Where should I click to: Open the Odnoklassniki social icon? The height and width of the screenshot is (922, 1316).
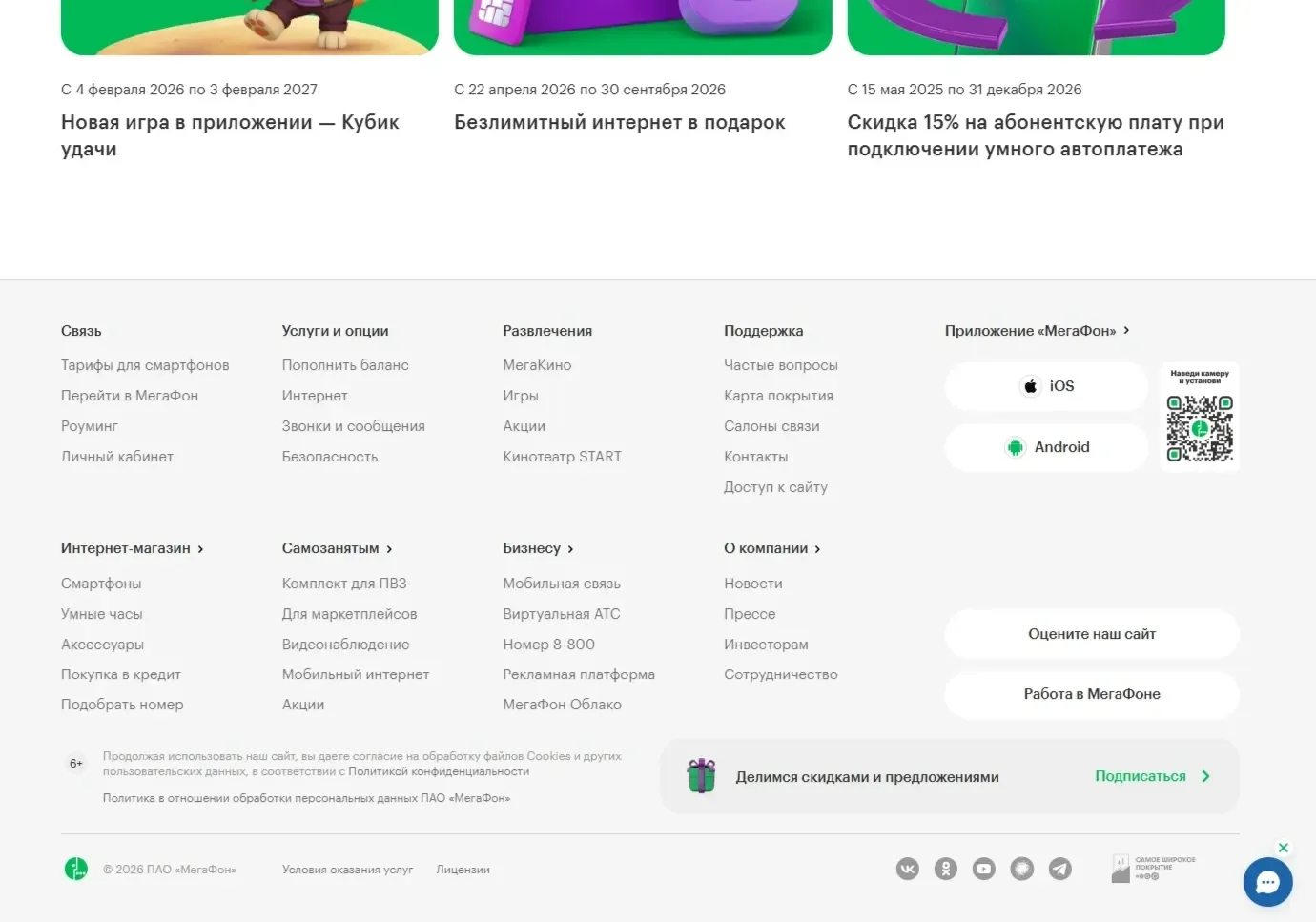point(946,869)
